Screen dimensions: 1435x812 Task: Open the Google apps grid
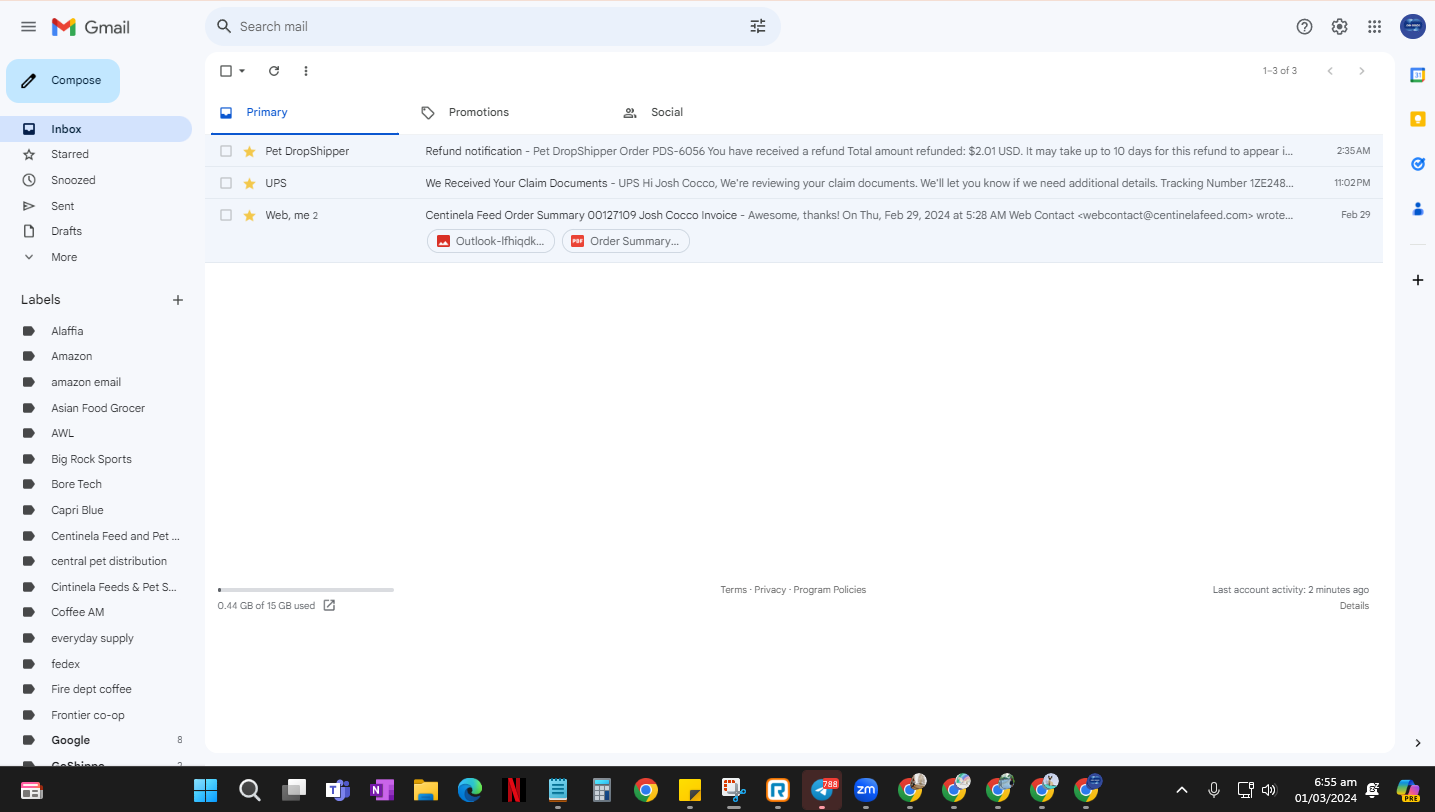click(1374, 27)
